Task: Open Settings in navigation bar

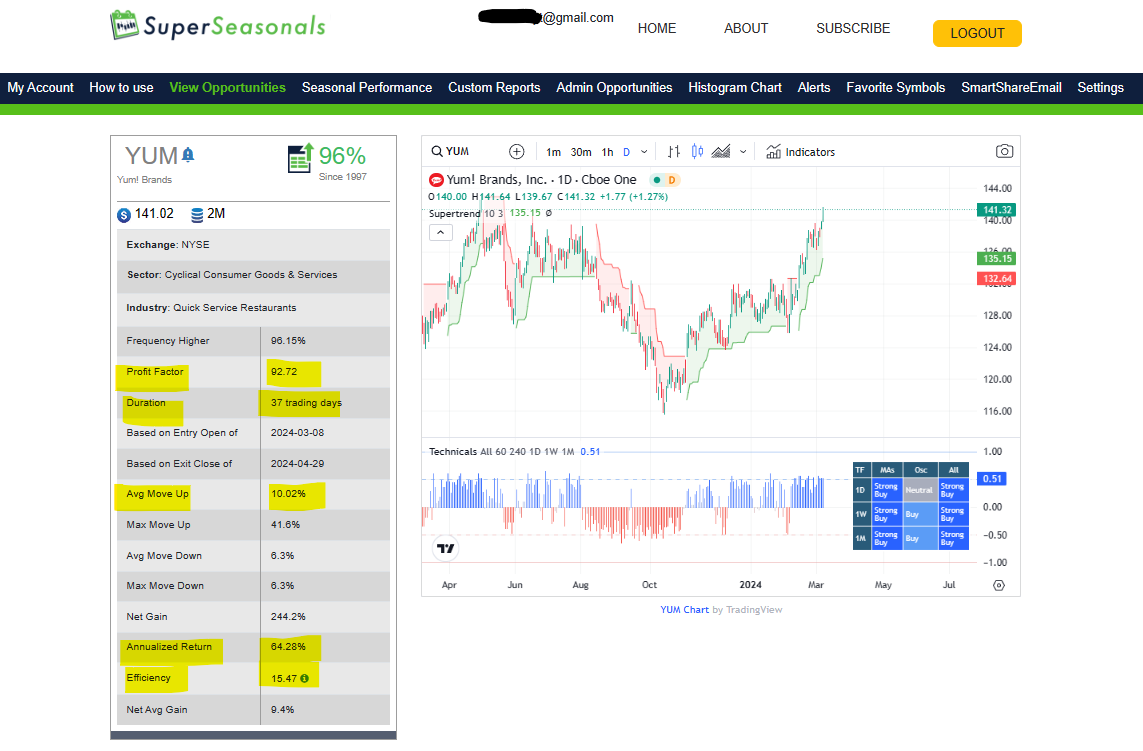Action: pos(1100,87)
